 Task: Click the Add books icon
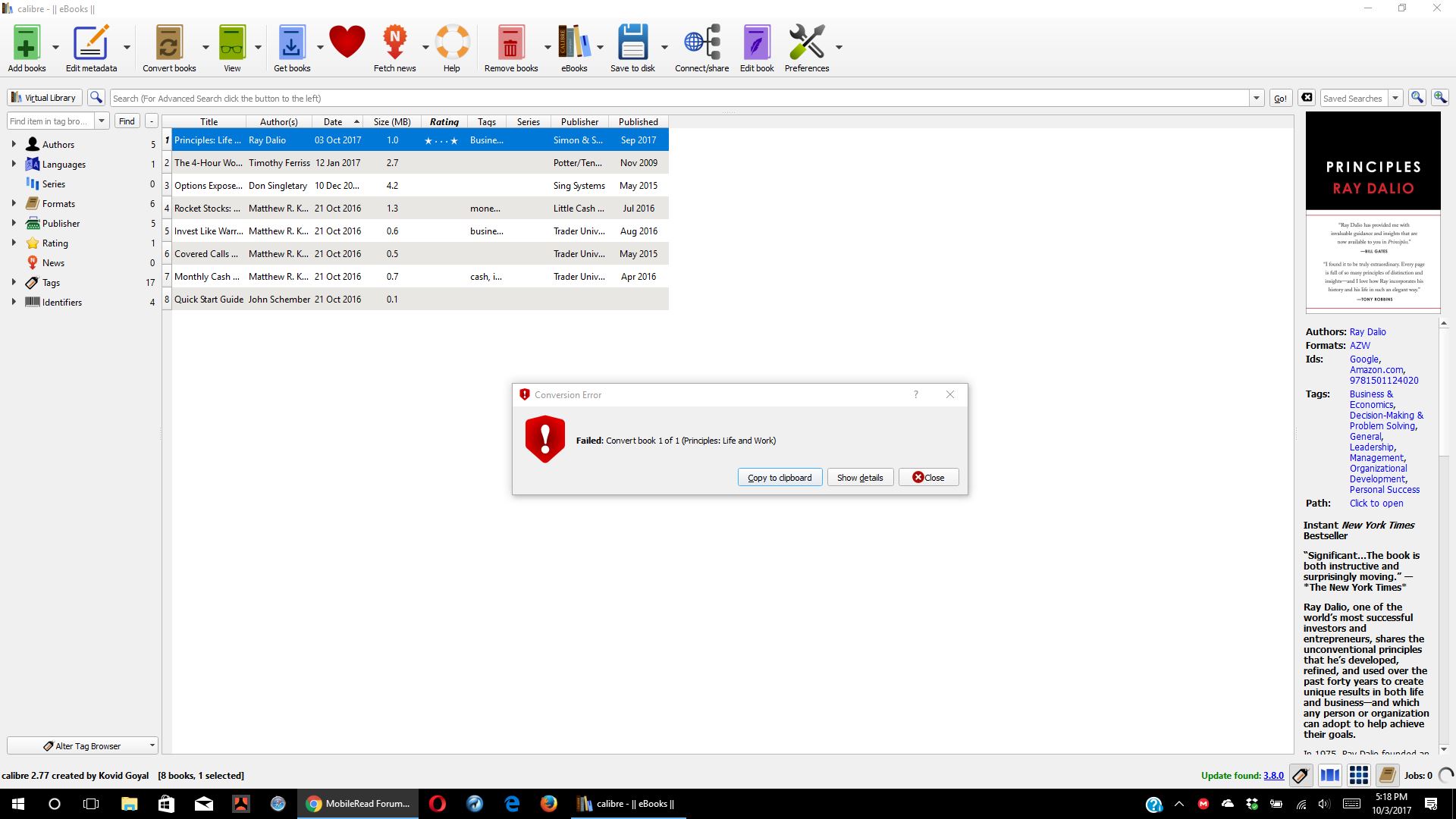point(27,43)
